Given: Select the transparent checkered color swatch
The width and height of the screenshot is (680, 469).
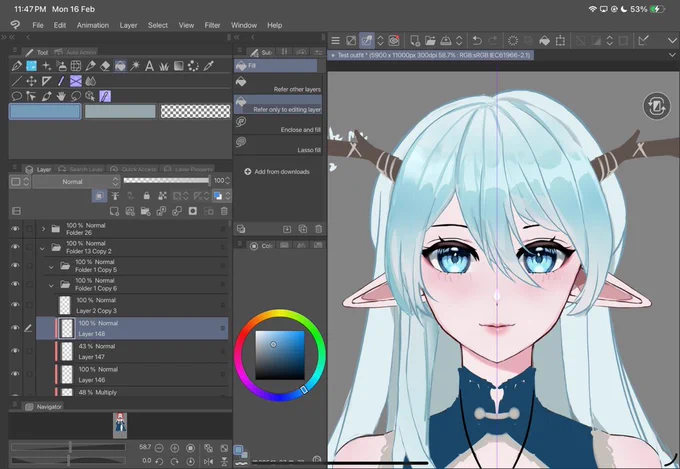Looking at the screenshot, I should click(x=195, y=112).
